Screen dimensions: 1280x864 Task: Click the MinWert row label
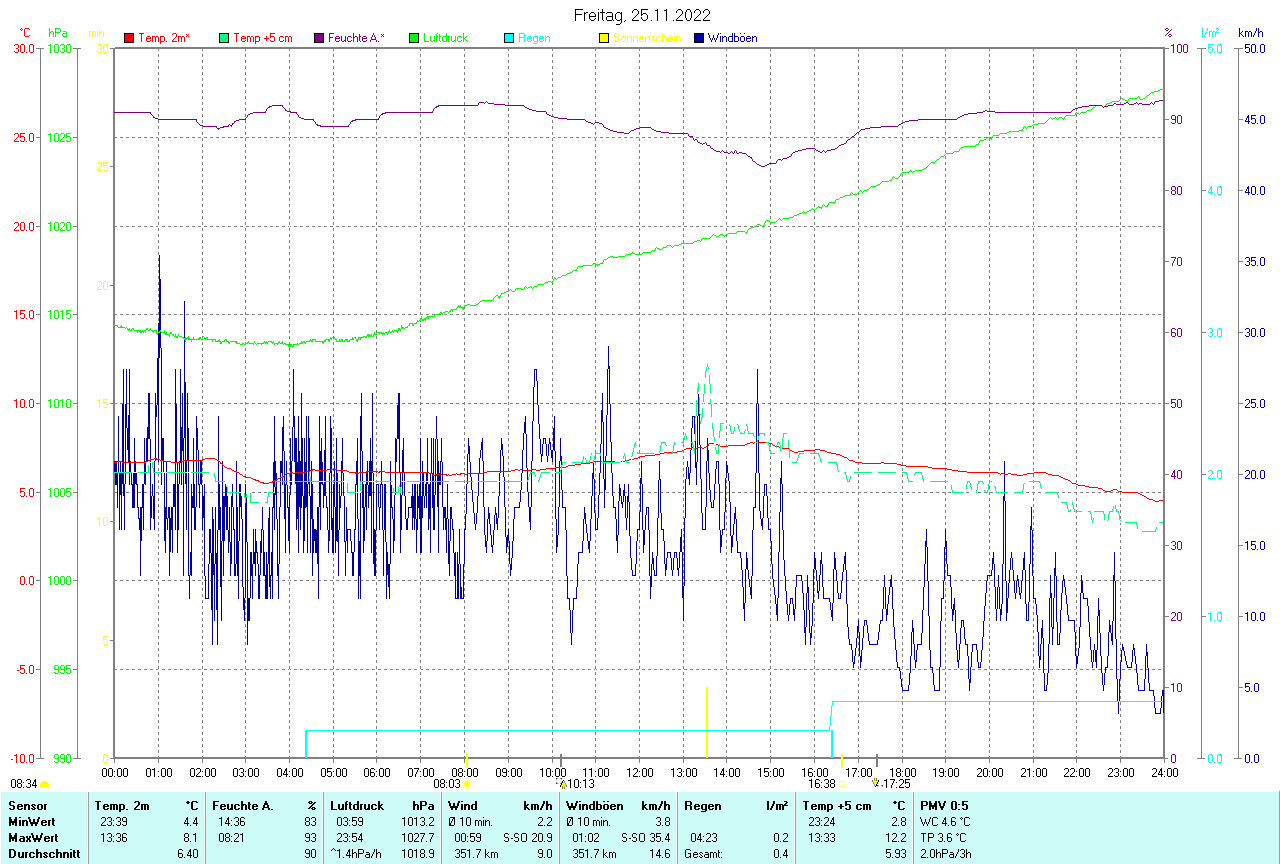click(32, 822)
